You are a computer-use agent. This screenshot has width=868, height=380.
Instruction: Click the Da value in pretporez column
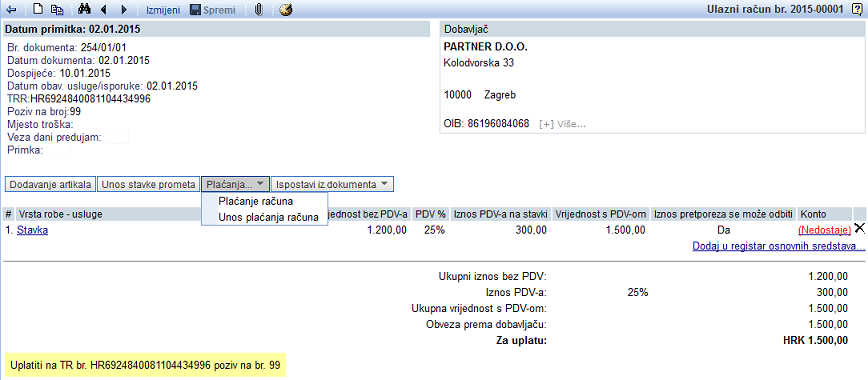[x=725, y=230]
